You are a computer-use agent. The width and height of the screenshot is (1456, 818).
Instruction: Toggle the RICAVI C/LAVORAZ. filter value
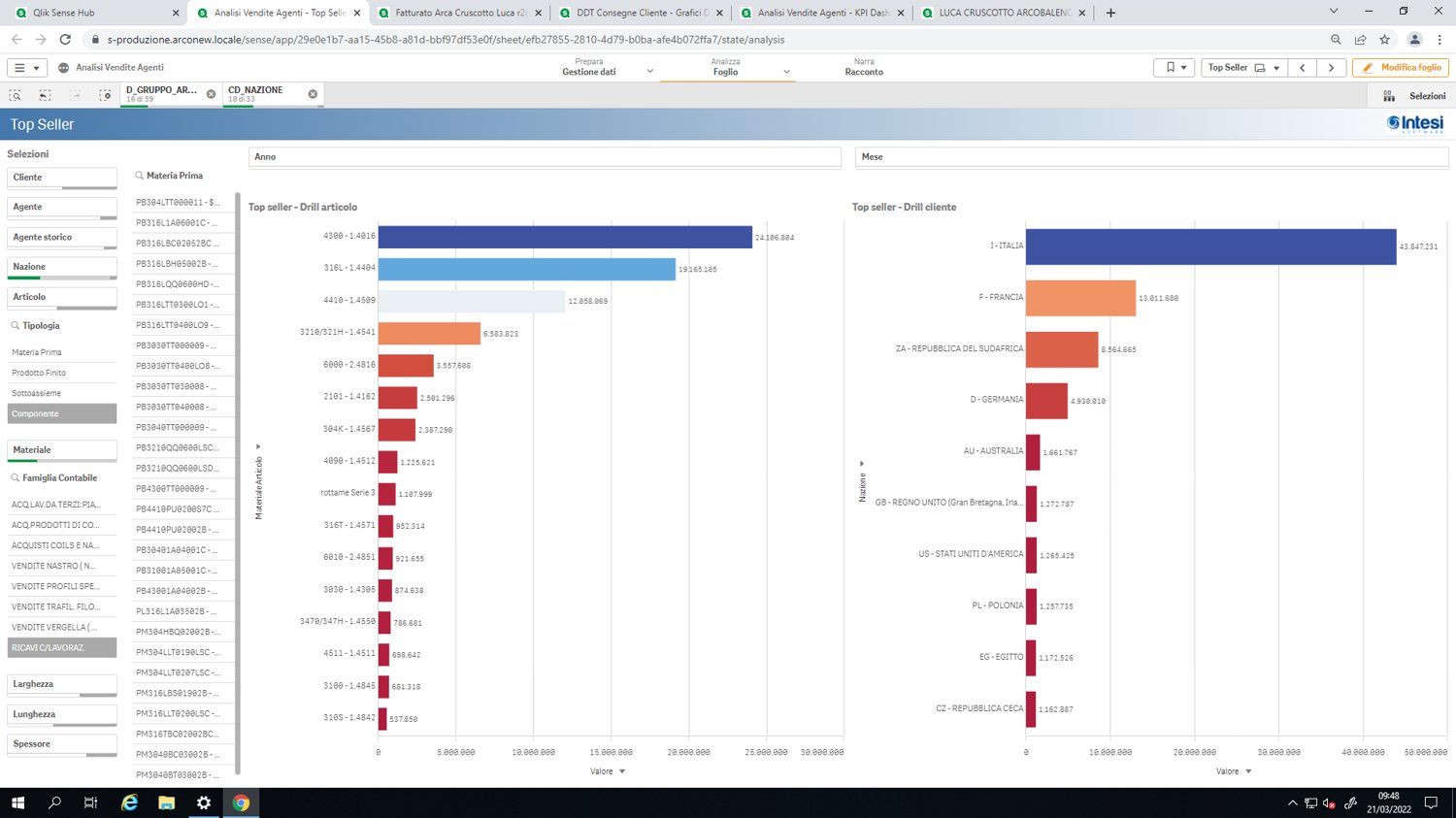coord(62,647)
